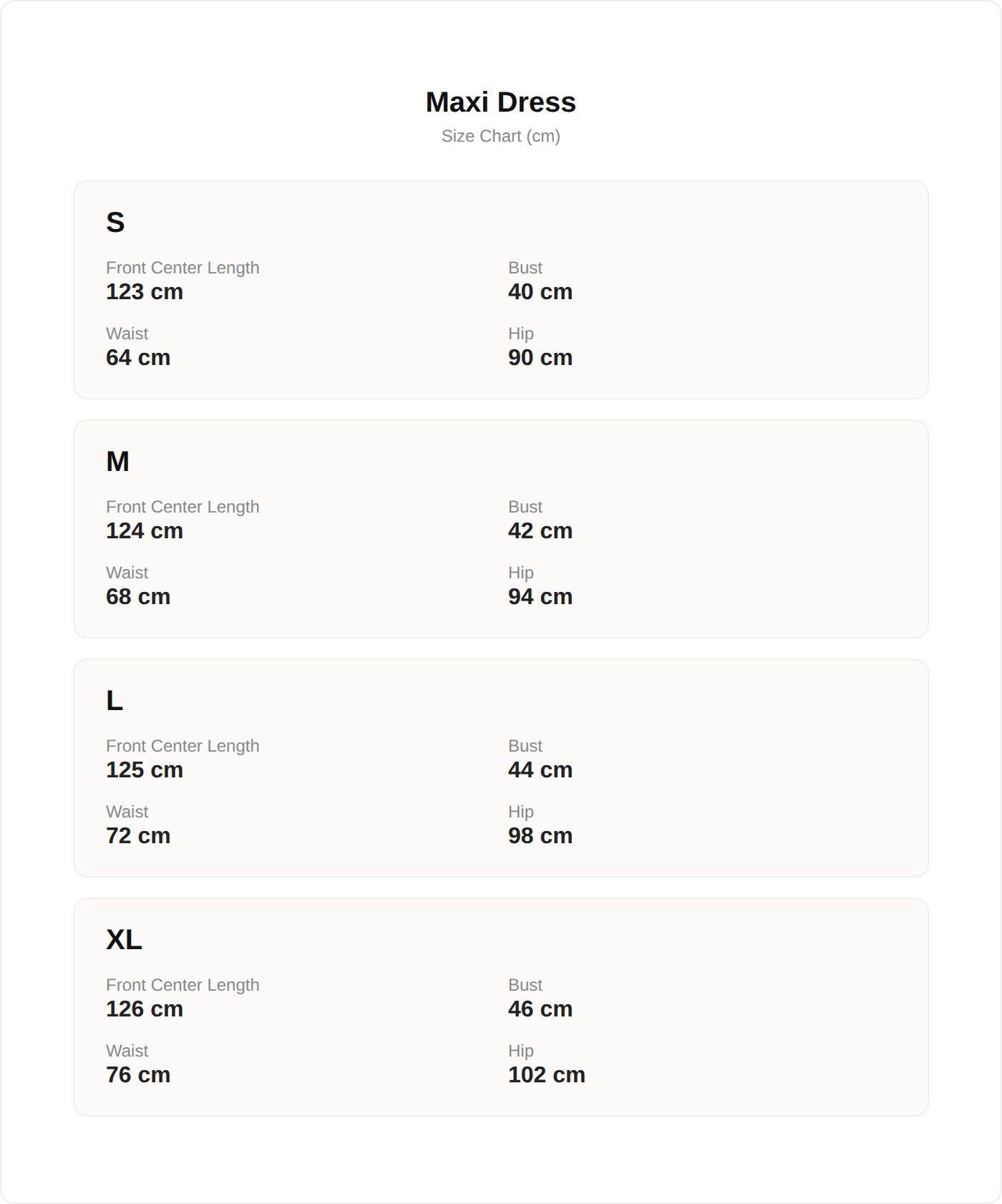Select the M size heading
The width and height of the screenshot is (1002, 1204).
pyautogui.click(x=117, y=462)
